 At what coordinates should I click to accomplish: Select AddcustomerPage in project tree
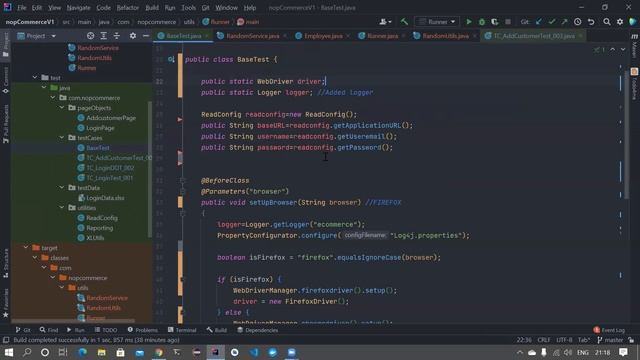111,118
